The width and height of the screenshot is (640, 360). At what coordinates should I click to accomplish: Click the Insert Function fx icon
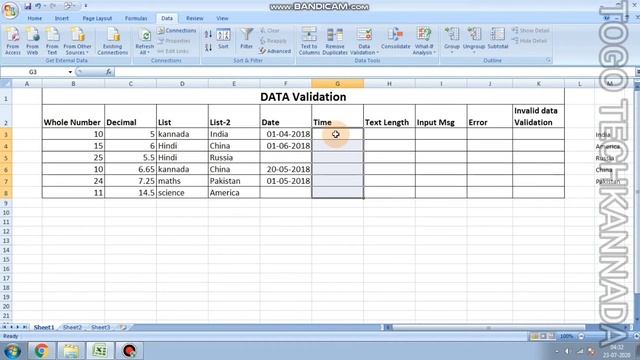point(108,72)
